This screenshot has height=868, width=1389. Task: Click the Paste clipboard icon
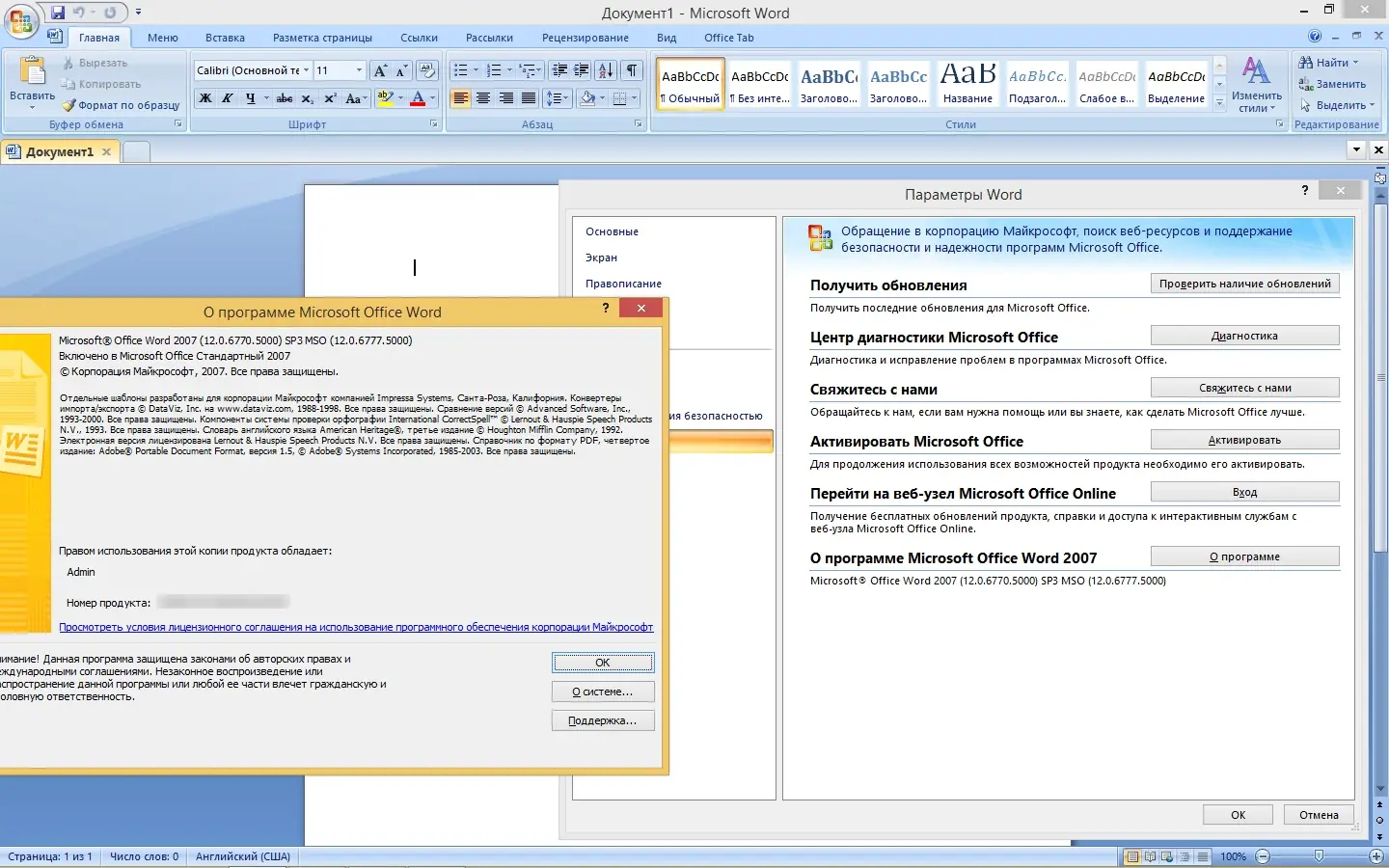[x=33, y=71]
